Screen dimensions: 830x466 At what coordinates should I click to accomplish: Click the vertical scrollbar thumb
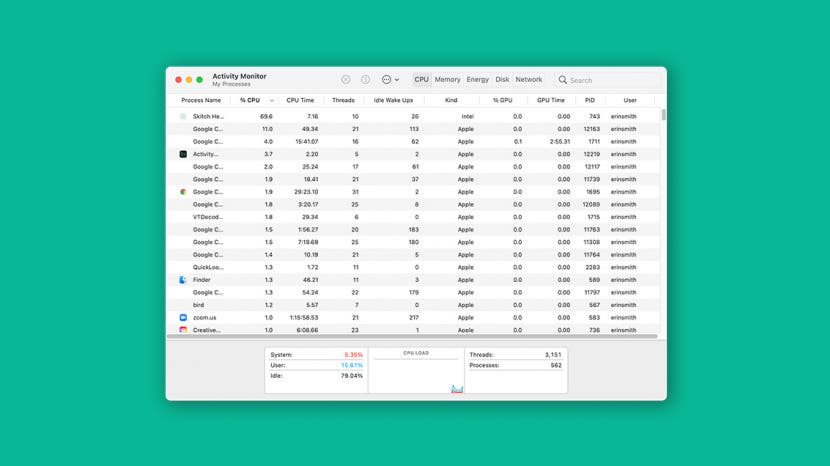[x=663, y=115]
